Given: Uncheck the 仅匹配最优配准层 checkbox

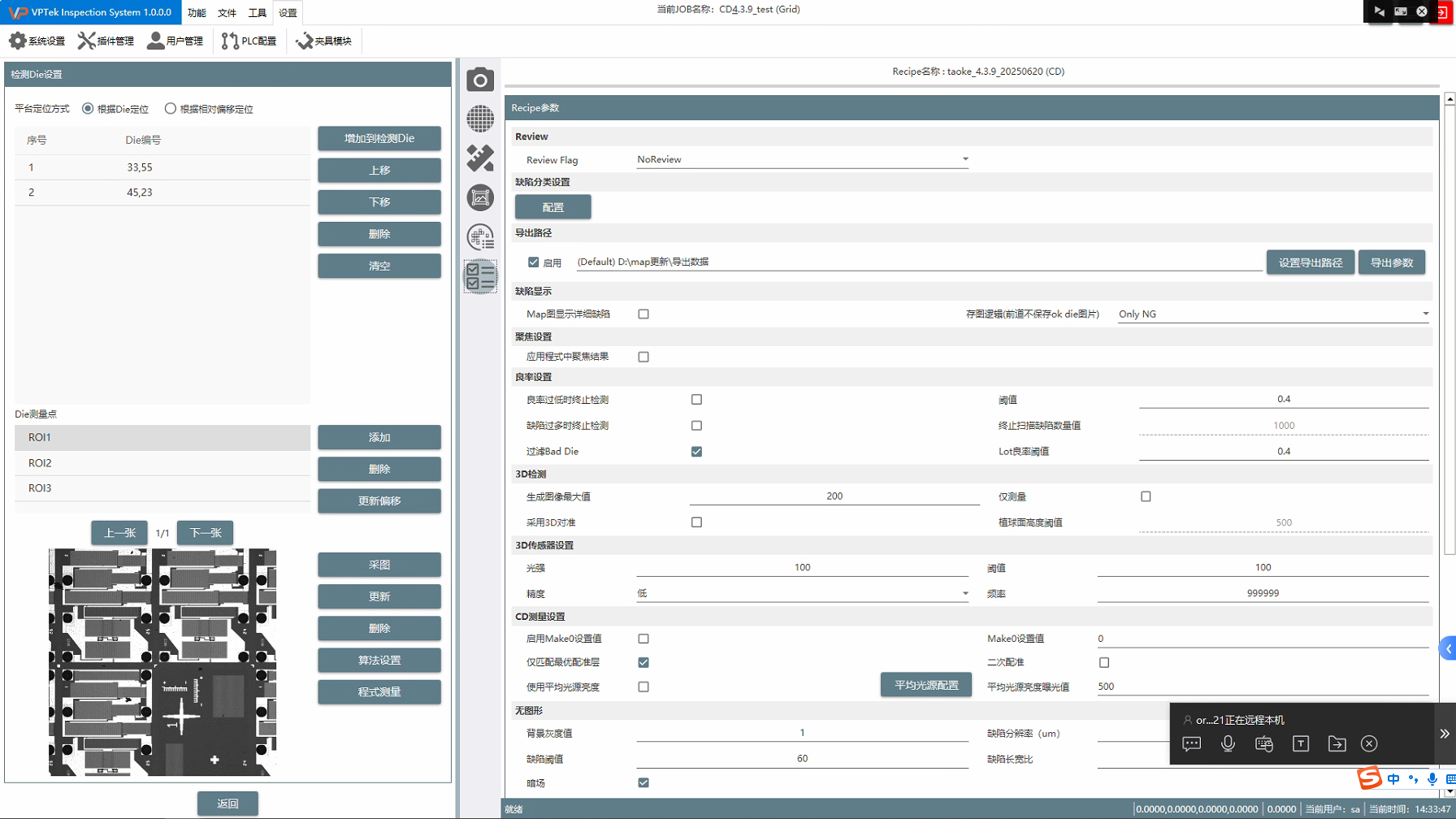Looking at the screenshot, I should pos(643,662).
